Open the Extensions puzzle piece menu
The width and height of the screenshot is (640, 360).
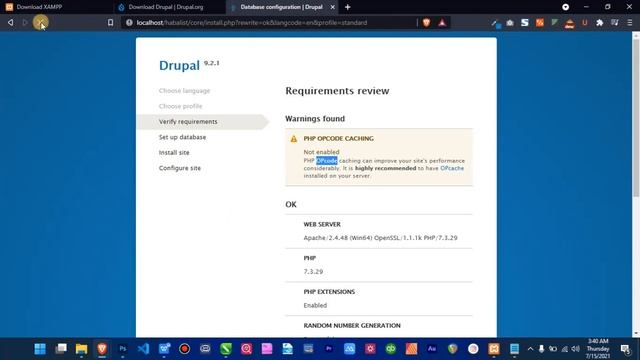coord(600,23)
